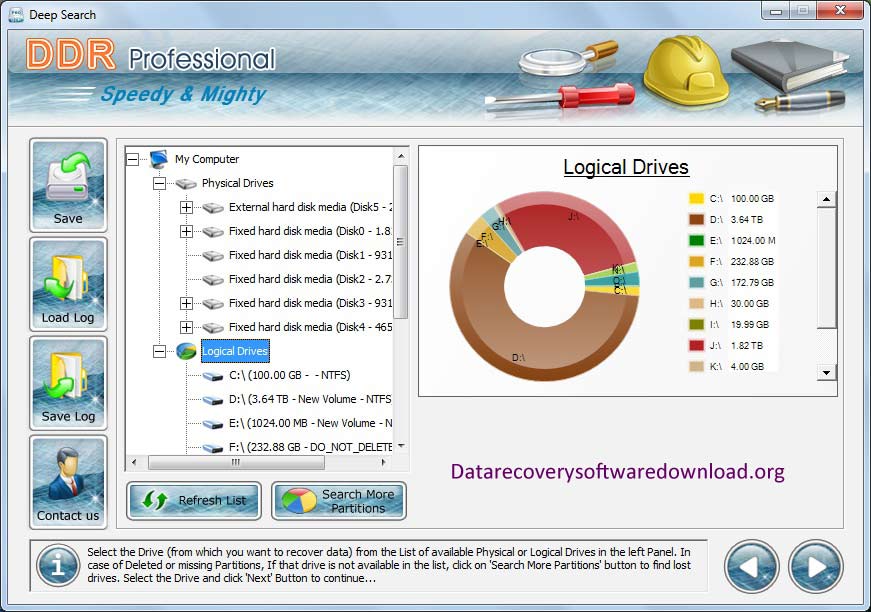Click the My Computer monitor icon
Viewport: 871px width, 612px height.
159,159
